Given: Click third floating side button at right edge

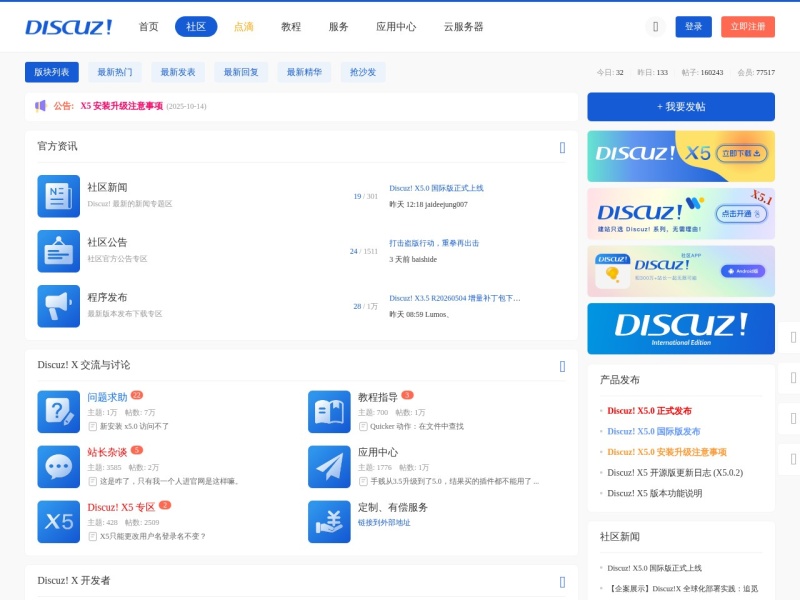Looking at the screenshot, I should click(x=792, y=419).
